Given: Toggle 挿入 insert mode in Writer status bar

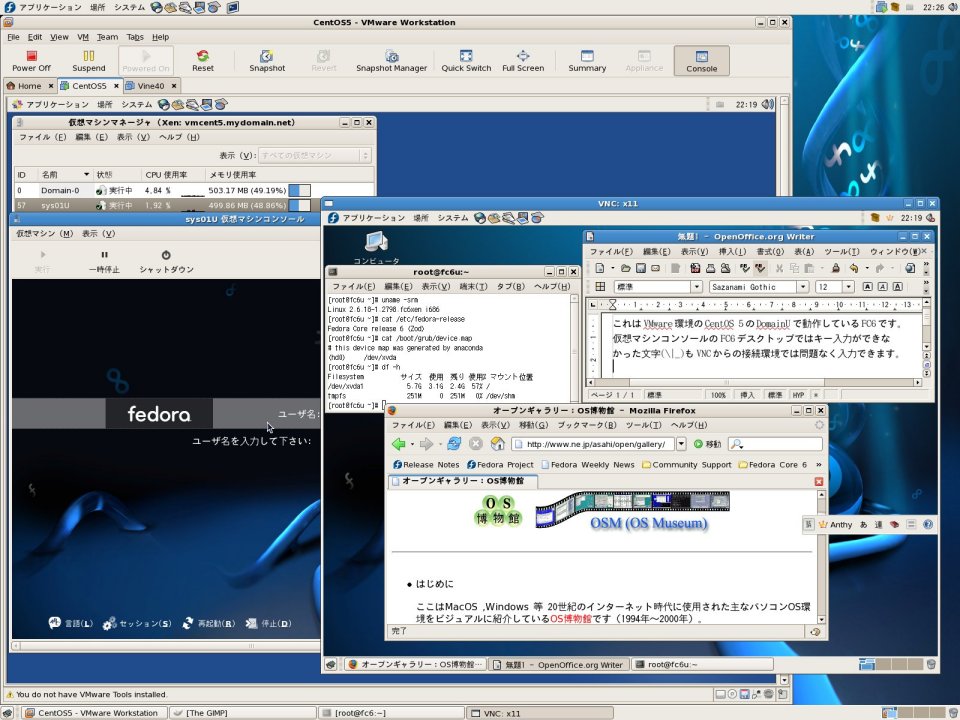Looking at the screenshot, I should coord(747,395).
